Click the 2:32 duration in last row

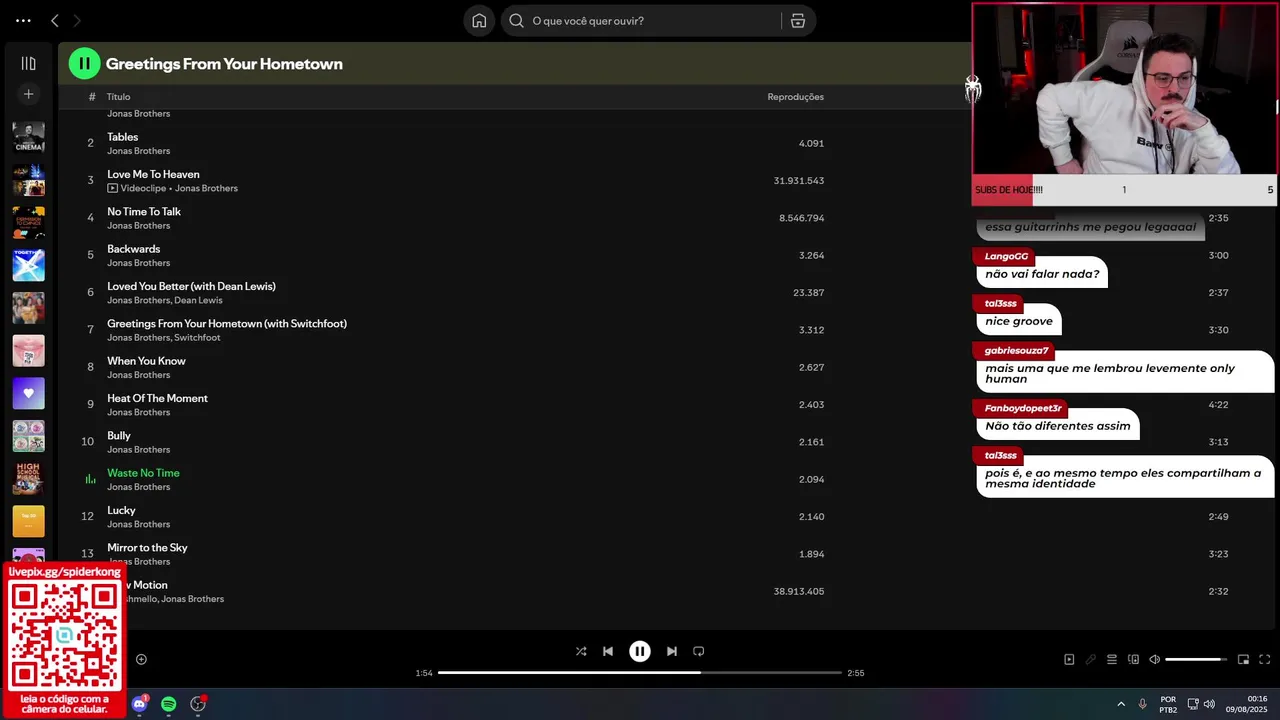tap(1218, 591)
